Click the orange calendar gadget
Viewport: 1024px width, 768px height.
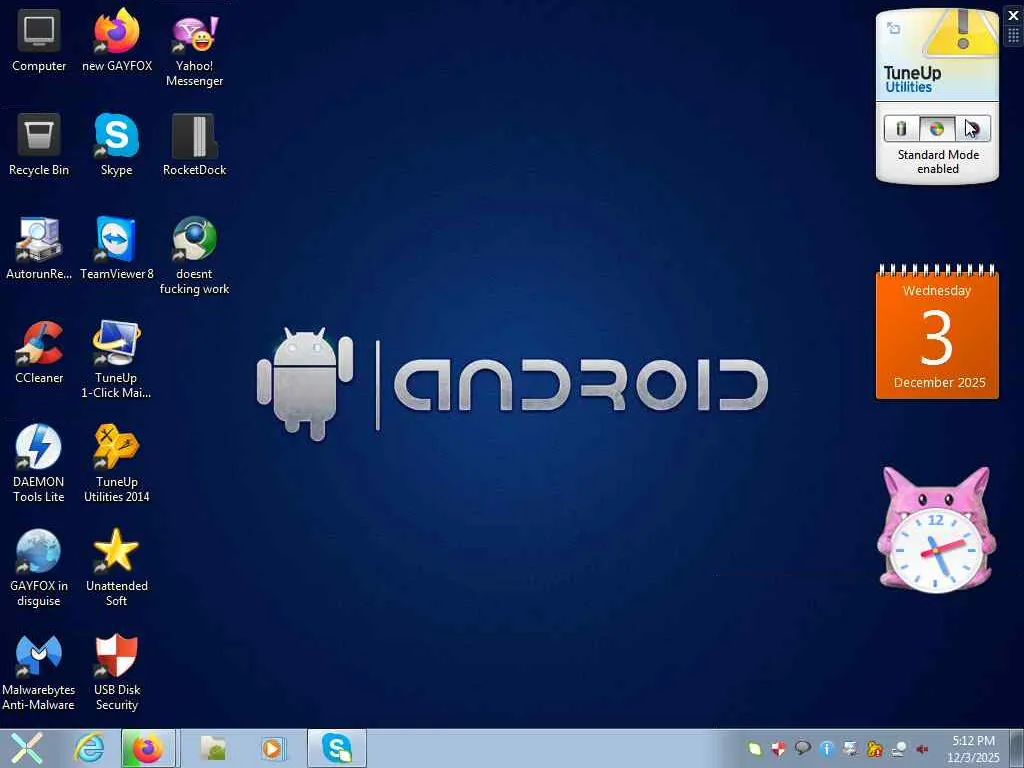pyautogui.click(x=937, y=332)
